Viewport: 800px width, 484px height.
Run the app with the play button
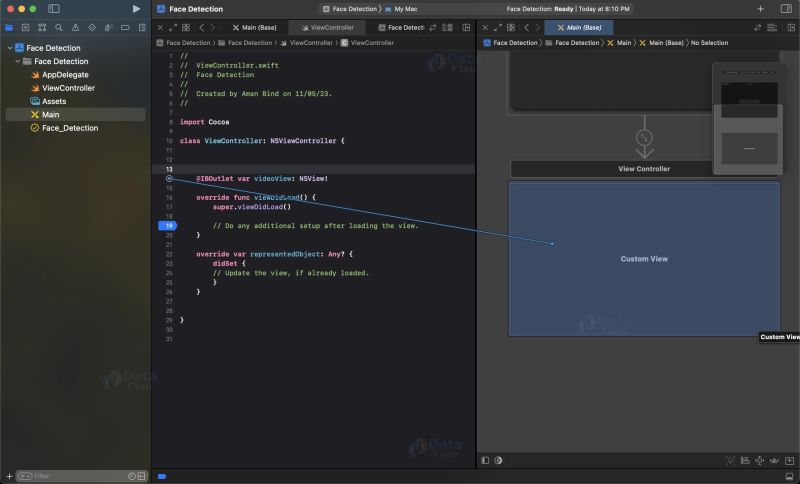tap(136, 9)
